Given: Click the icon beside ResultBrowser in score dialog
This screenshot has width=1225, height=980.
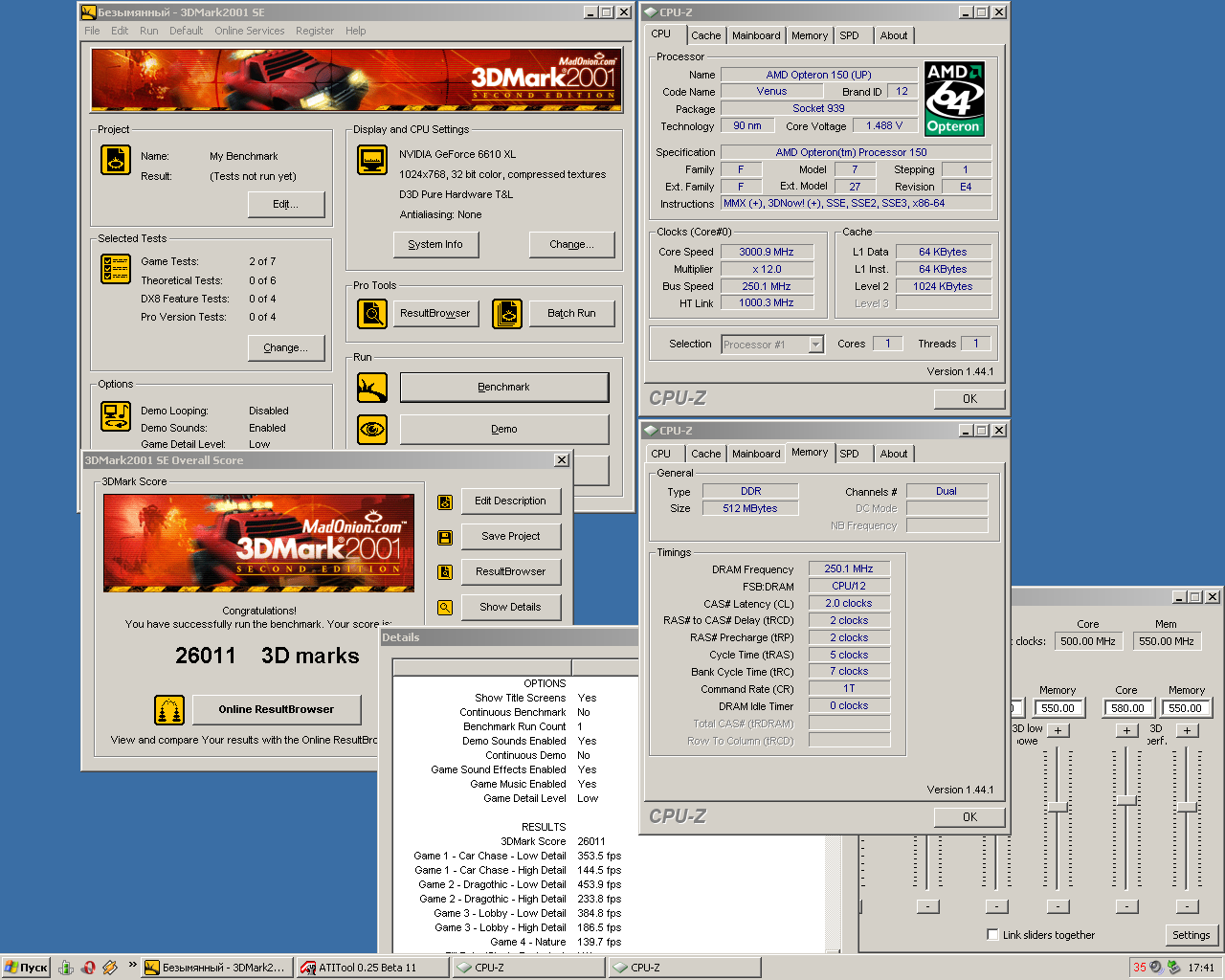Looking at the screenshot, I should pos(445,572).
